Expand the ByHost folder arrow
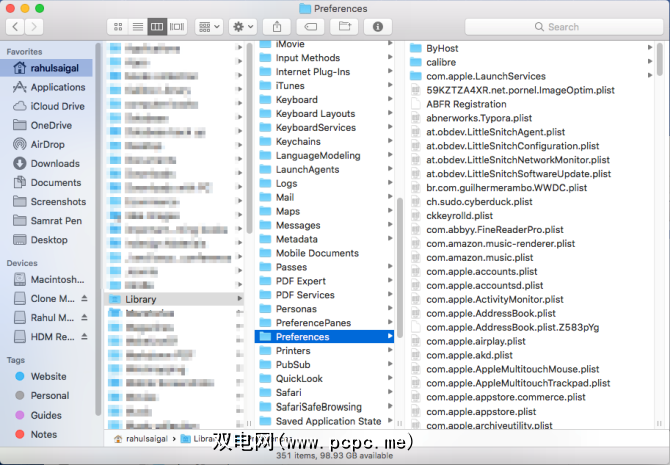Screen dimensions: 670x465 tap(649, 48)
